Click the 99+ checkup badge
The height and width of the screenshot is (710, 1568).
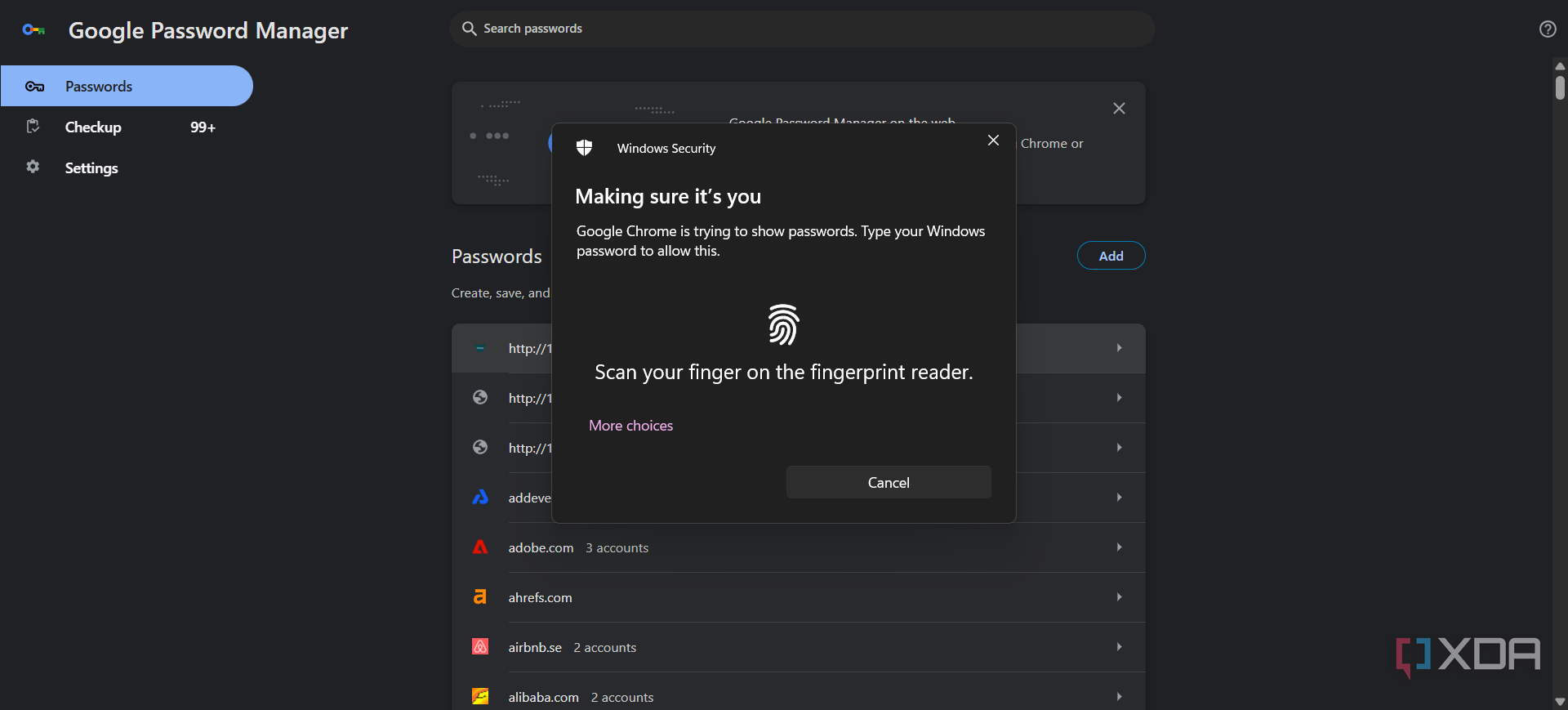[x=203, y=127]
